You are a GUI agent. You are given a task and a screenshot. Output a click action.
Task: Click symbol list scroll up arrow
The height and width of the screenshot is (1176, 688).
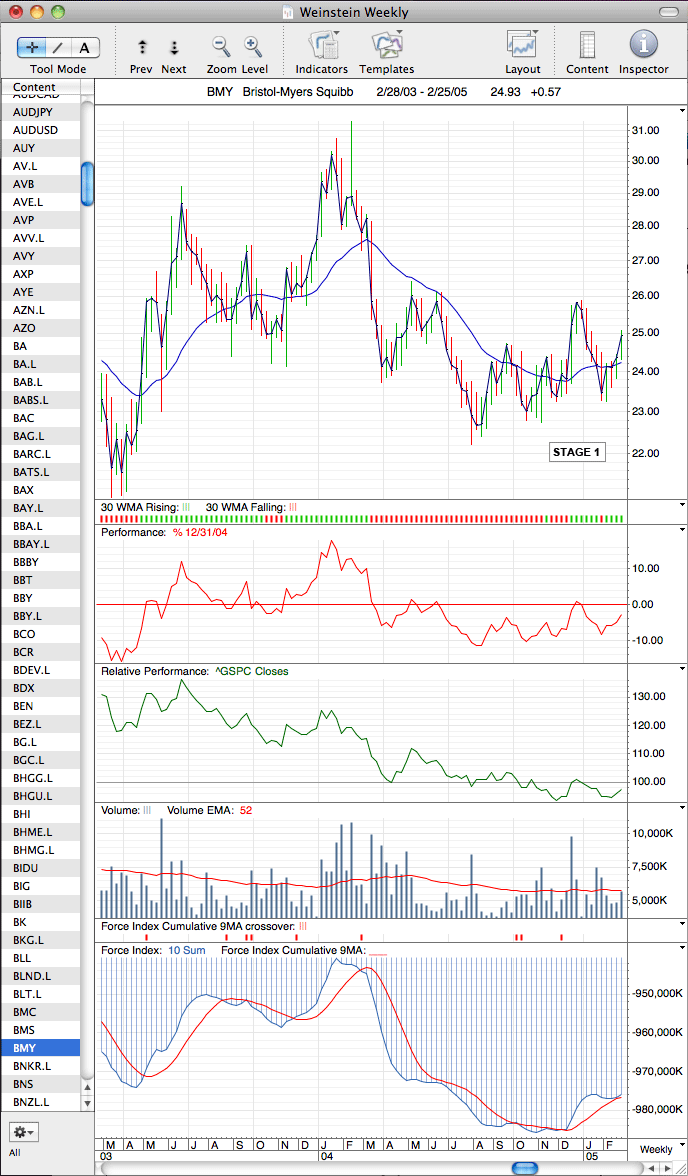tap(87, 1087)
